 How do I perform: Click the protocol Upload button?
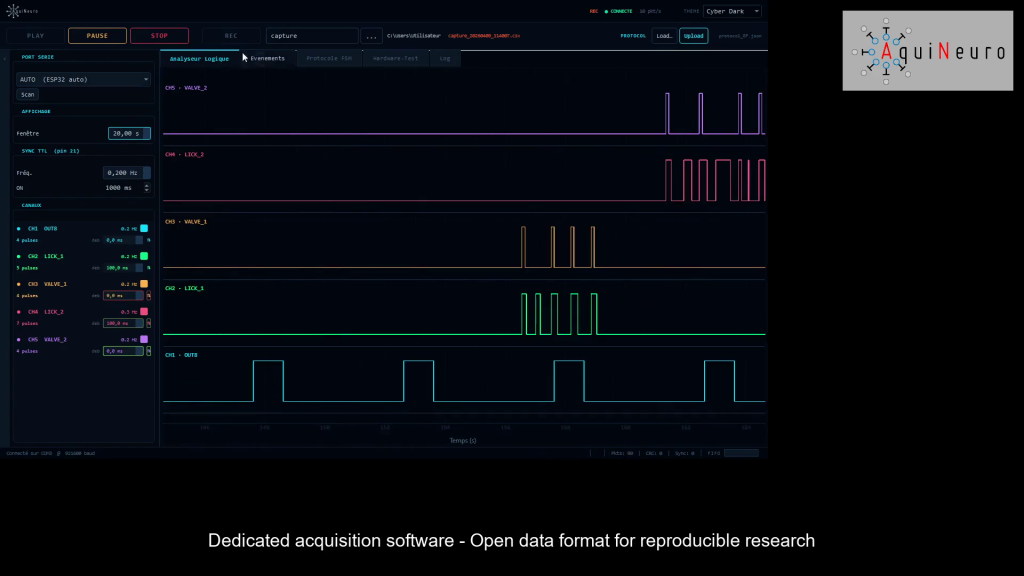click(x=693, y=36)
